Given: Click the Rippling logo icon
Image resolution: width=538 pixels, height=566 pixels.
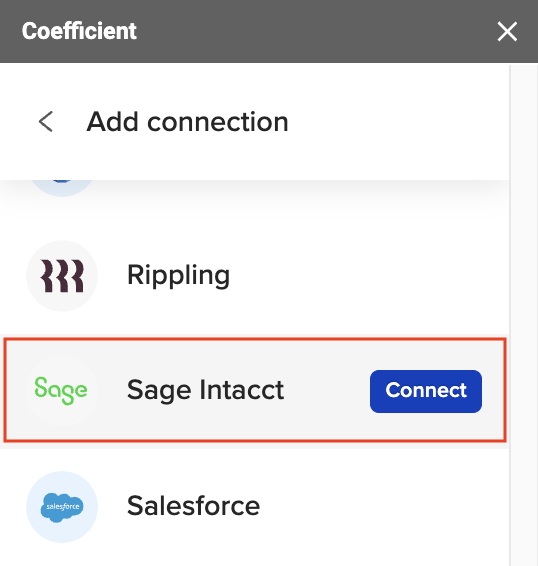Looking at the screenshot, I should pyautogui.click(x=62, y=276).
